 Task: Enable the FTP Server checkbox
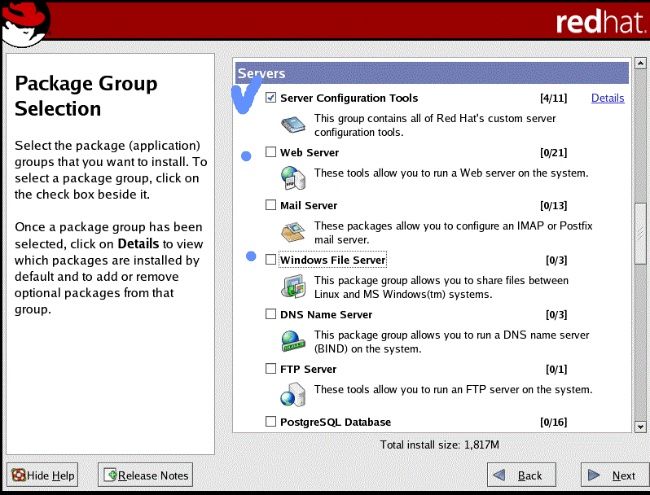point(271,369)
